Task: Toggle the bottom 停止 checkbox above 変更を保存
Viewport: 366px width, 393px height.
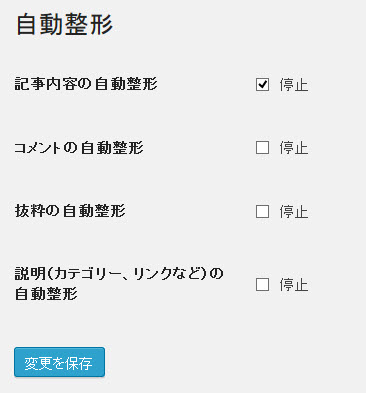Action: [262, 285]
